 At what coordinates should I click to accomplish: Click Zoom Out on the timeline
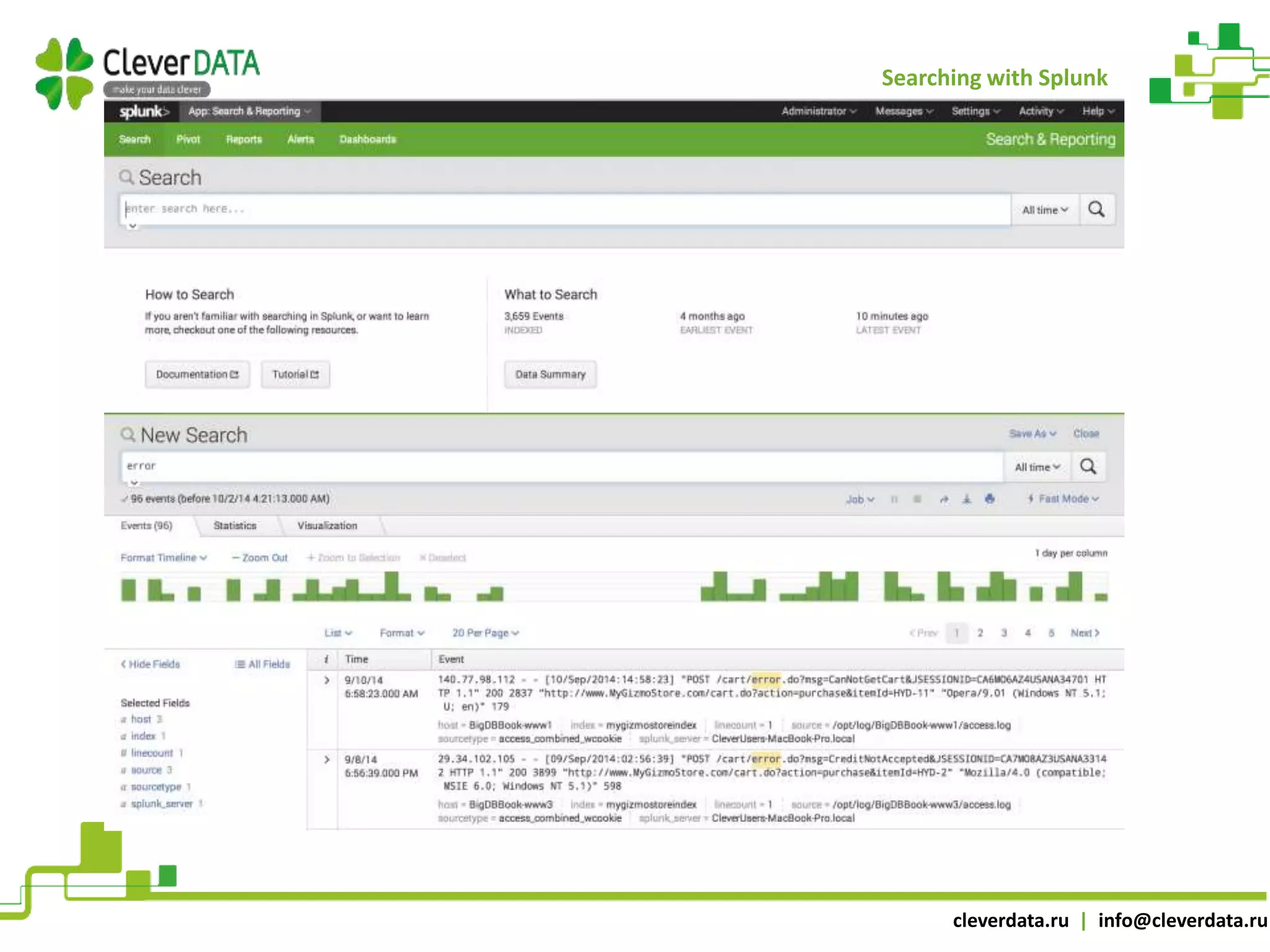click(260, 558)
